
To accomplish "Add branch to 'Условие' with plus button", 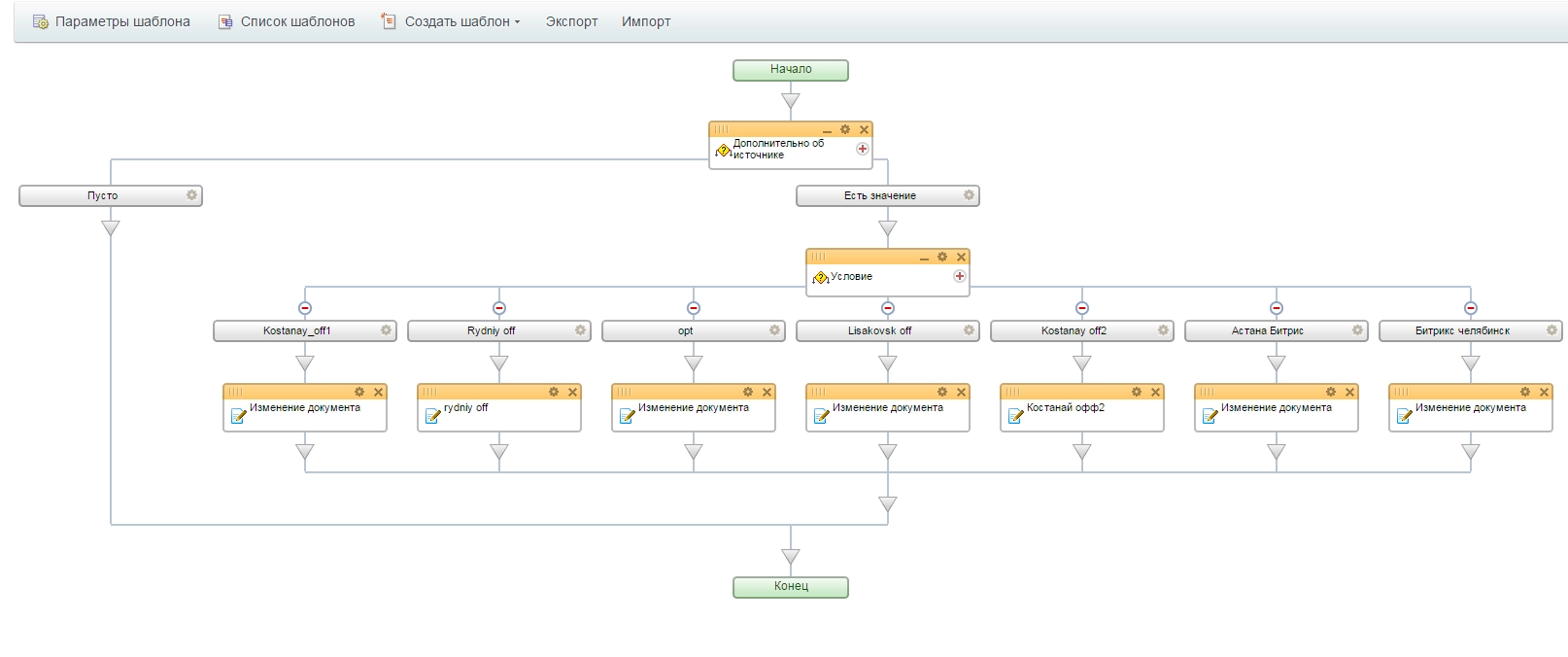I will tap(960, 276).
